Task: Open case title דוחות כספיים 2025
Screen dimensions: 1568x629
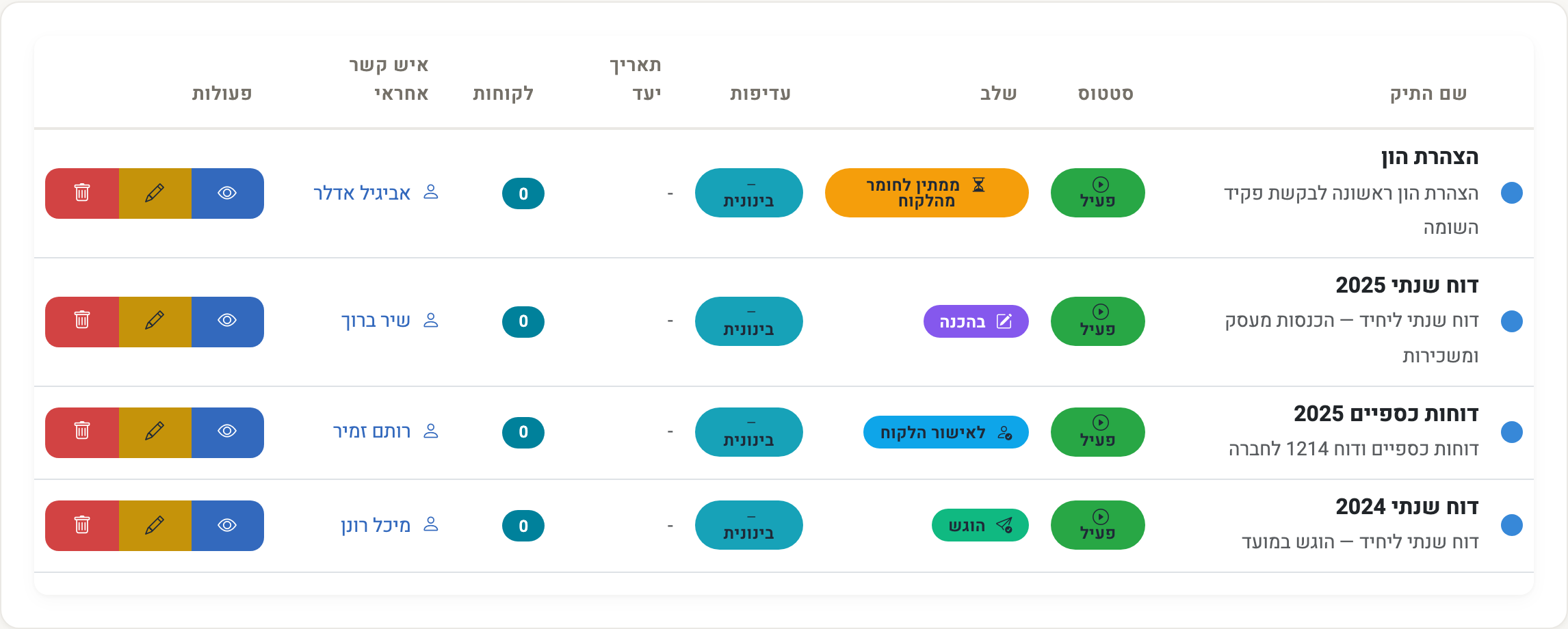Action: [x=1386, y=414]
